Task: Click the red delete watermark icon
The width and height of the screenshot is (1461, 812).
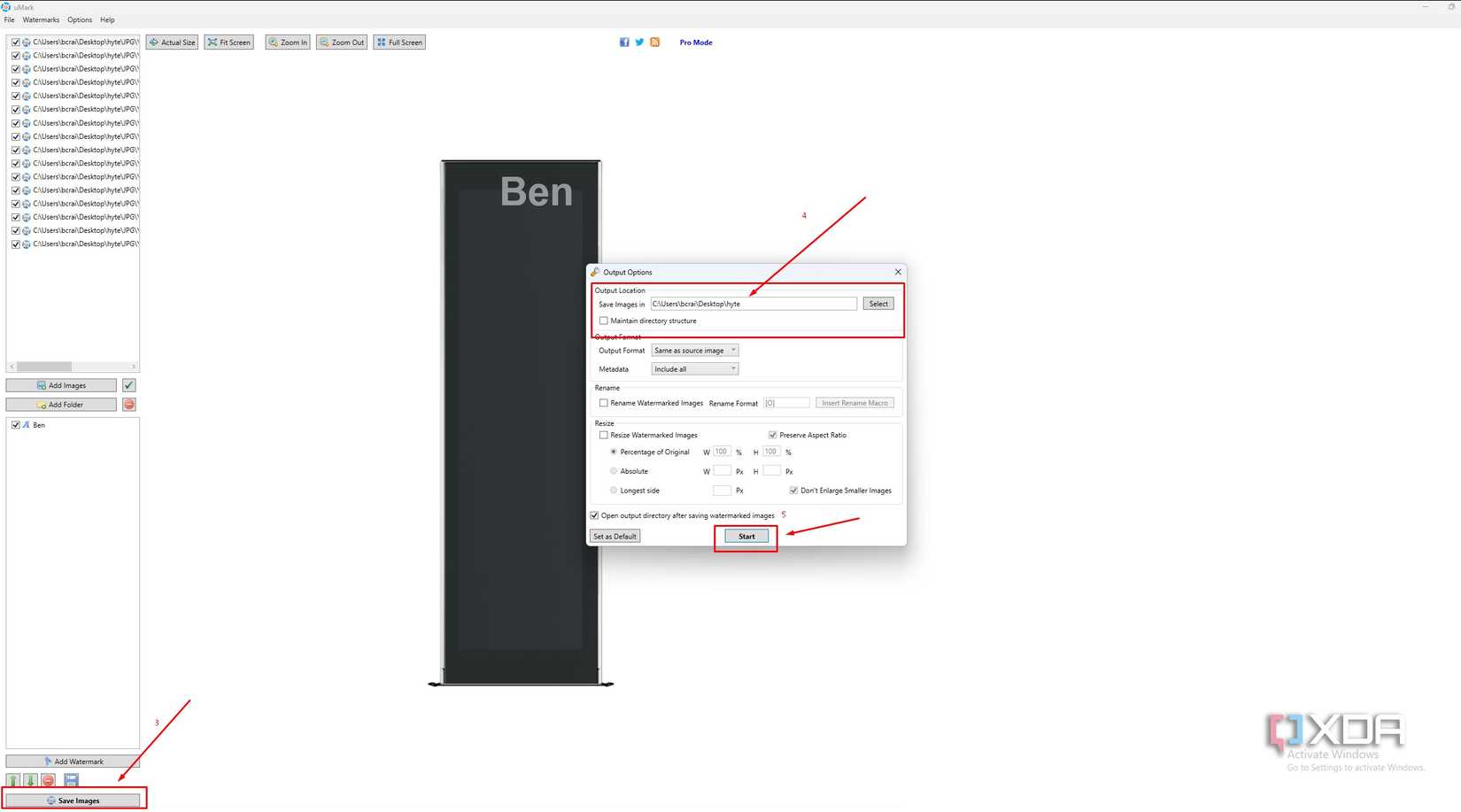Action: 49,780
